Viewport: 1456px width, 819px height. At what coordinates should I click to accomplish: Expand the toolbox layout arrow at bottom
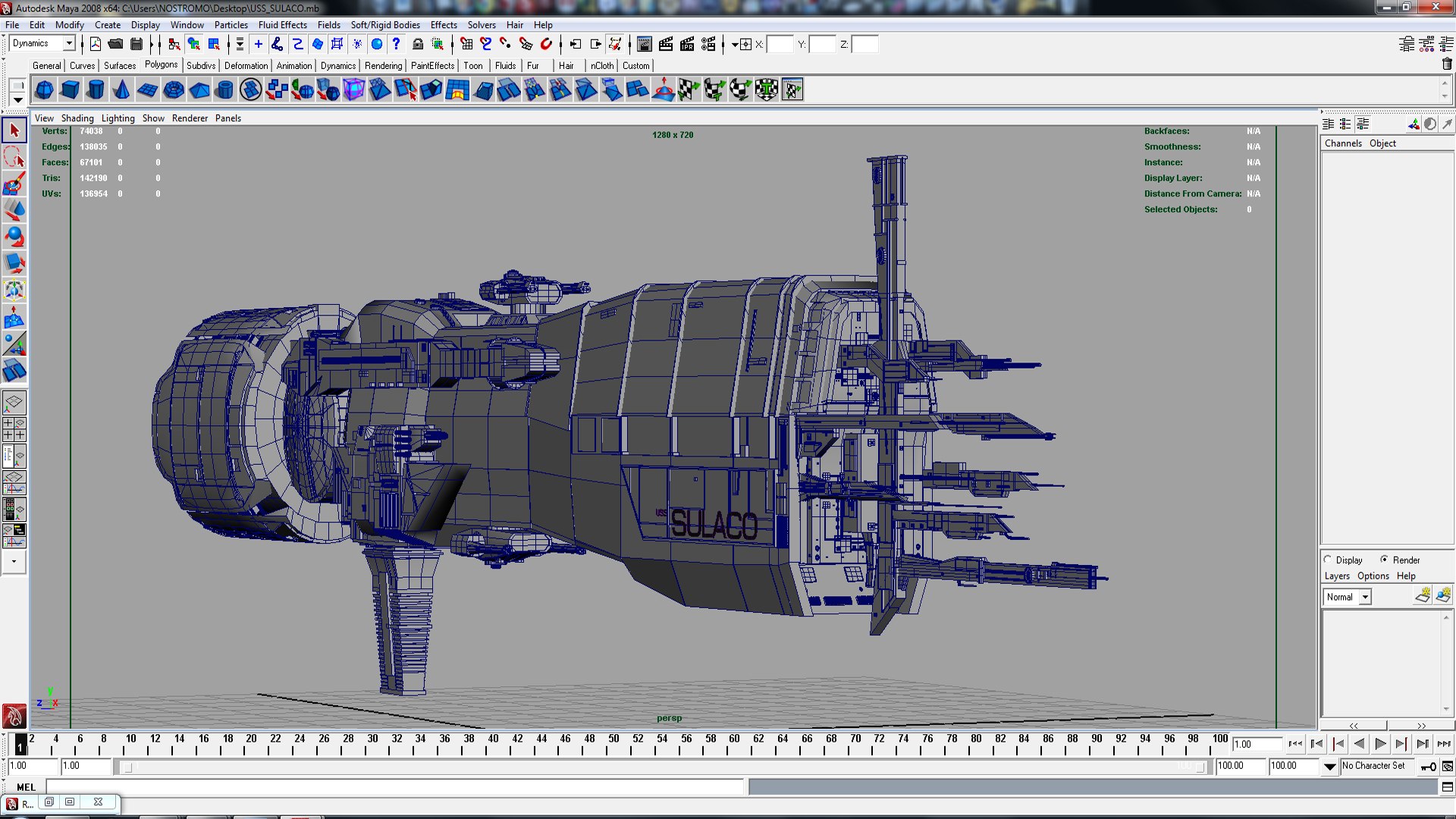click(x=14, y=562)
